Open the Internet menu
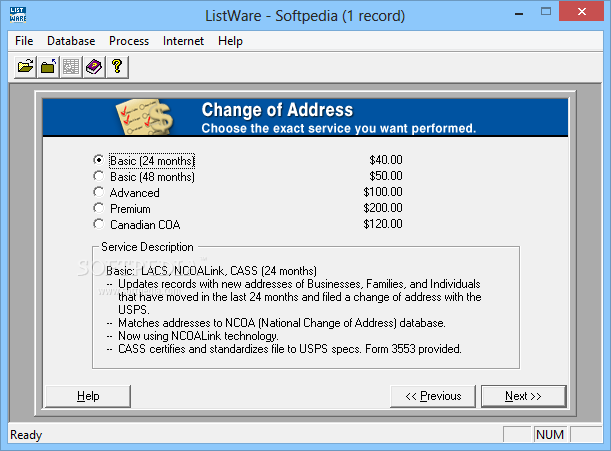611x451 pixels. click(183, 41)
